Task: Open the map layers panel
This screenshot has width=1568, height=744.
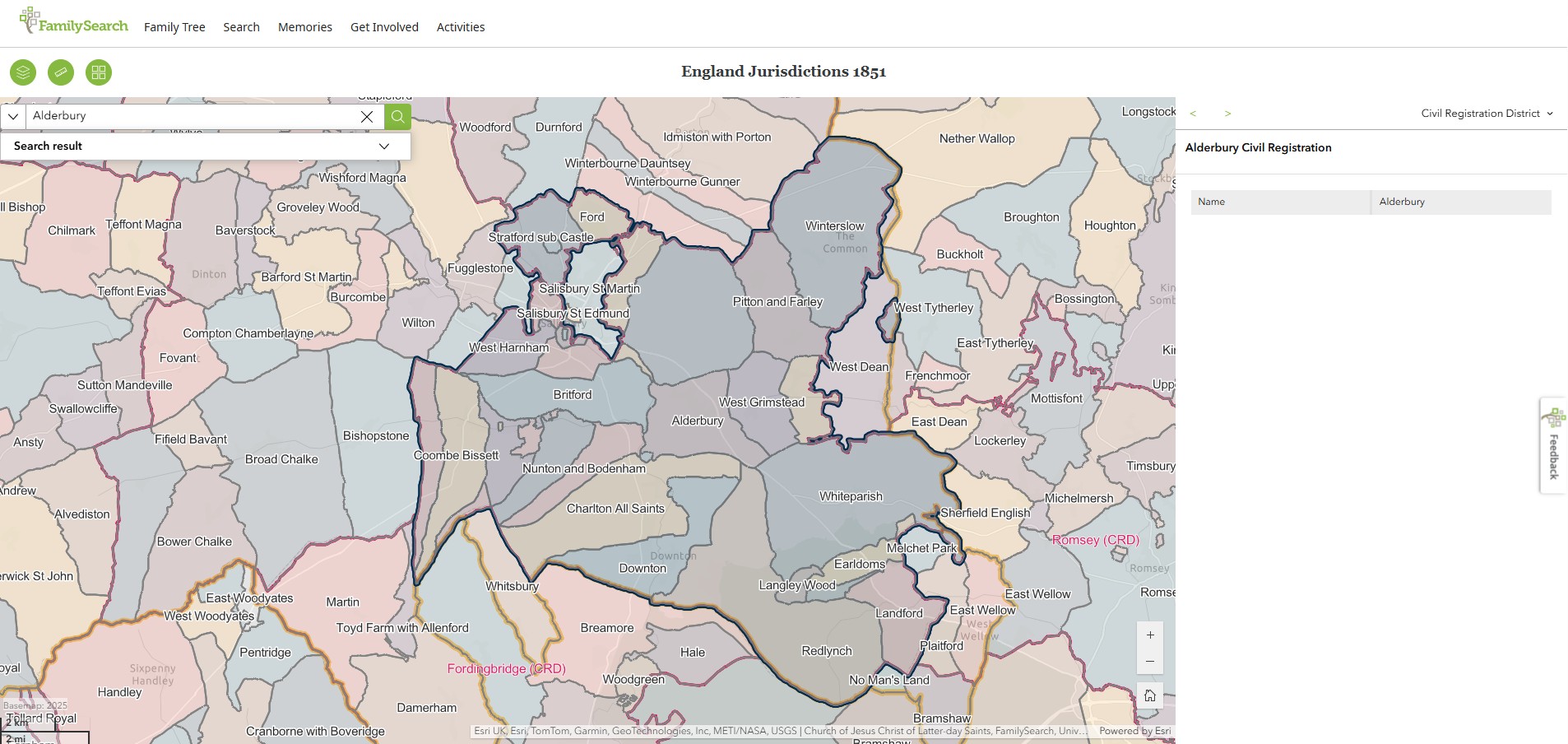Action: [x=22, y=72]
